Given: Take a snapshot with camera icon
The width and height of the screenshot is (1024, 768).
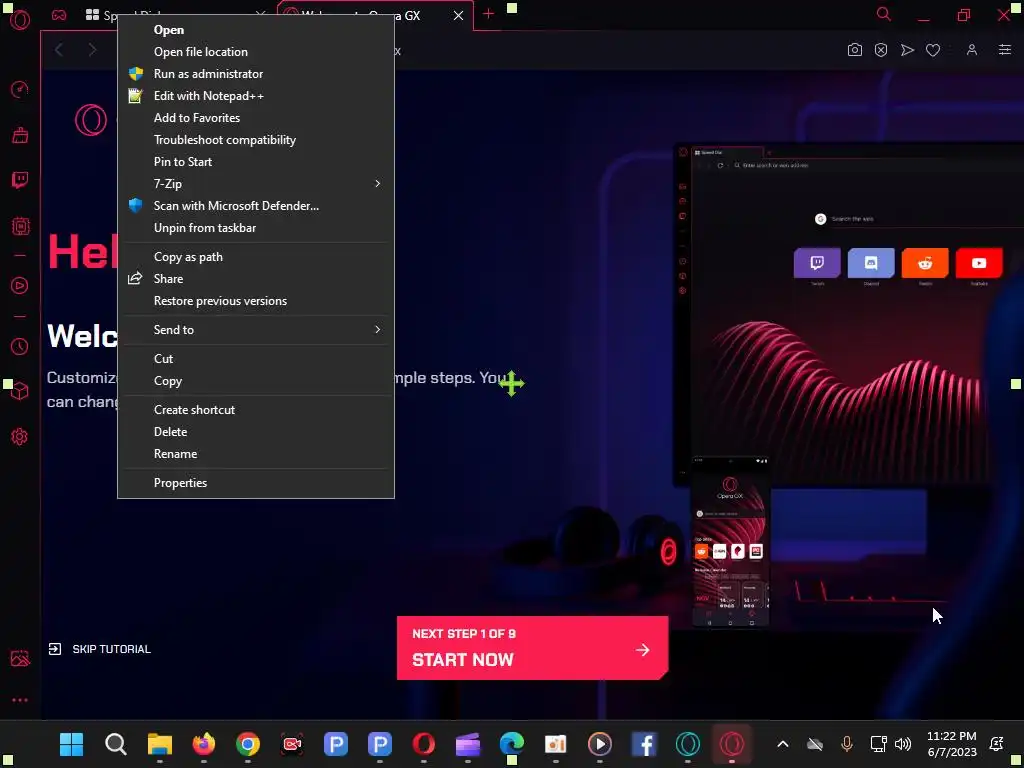Looking at the screenshot, I should (x=854, y=50).
